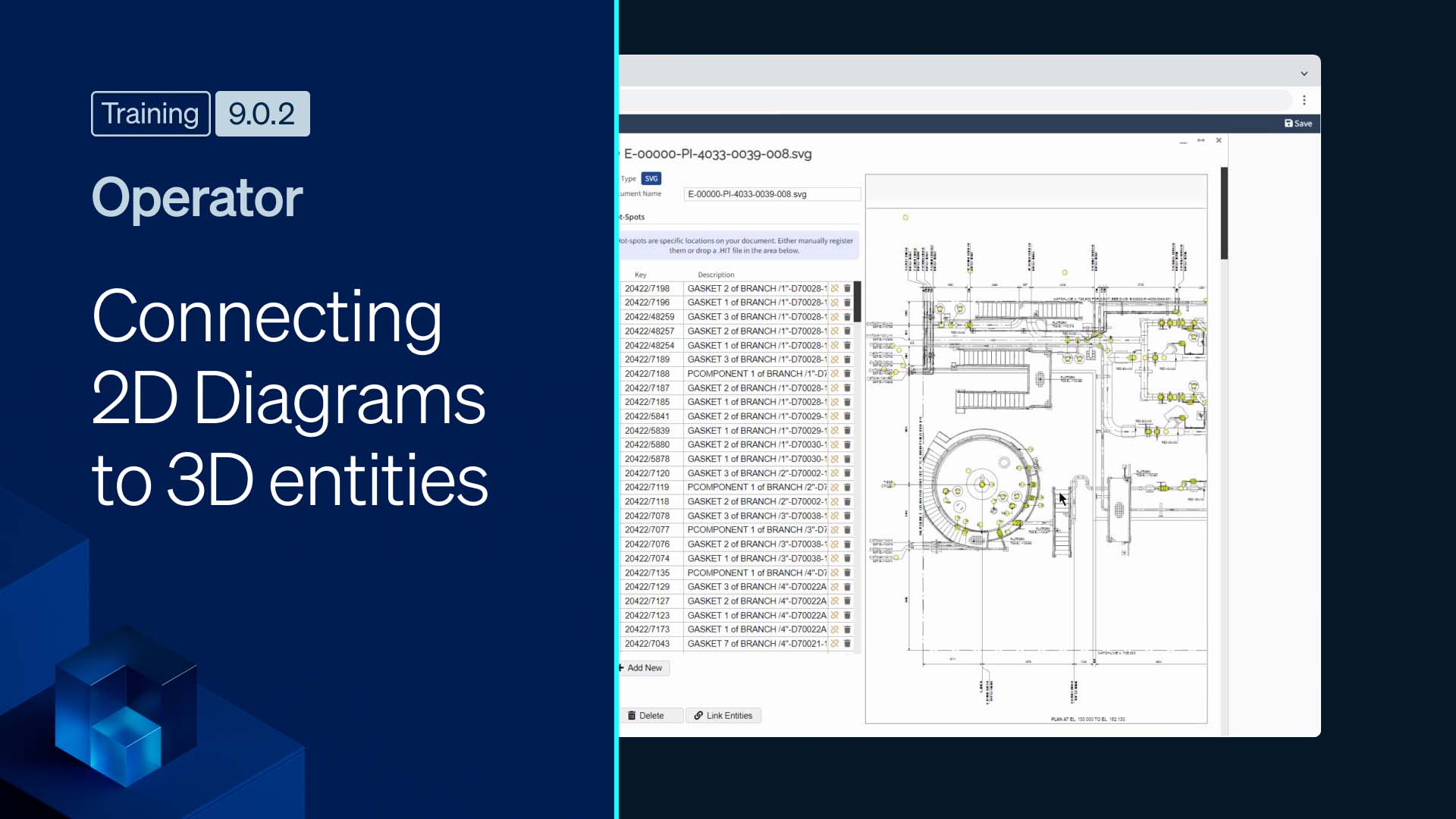Image resolution: width=1456 pixels, height=819 pixels.
Task: Delete hot-spot row 20422/7196 with trash icon
Action: 847,303
